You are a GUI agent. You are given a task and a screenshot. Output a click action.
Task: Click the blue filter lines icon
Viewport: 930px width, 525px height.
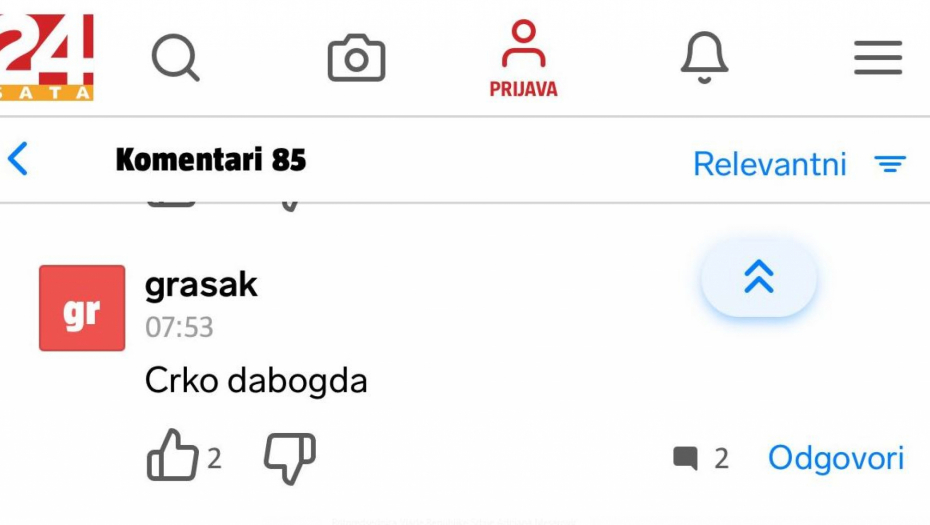[x=890, y=164]
